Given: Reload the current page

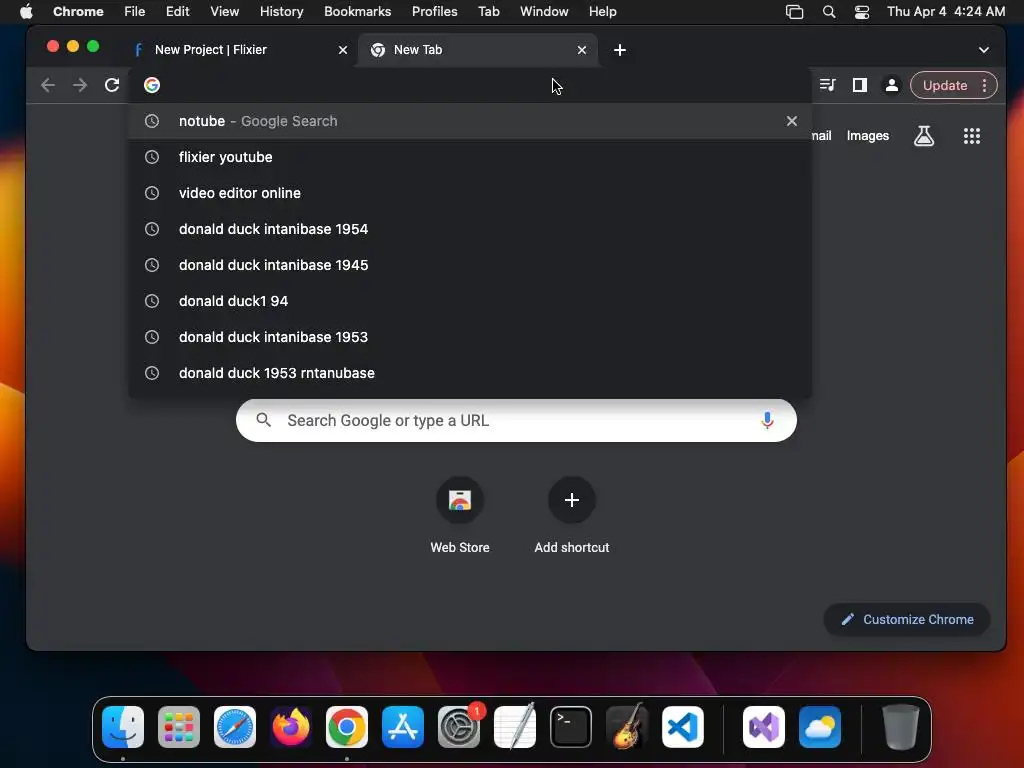Looking at the screenshot, I should (112, 86).
